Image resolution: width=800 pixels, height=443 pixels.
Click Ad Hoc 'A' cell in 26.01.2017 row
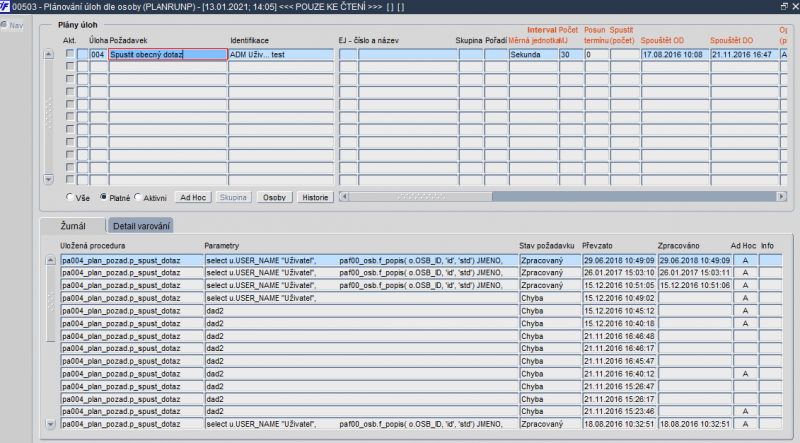(x=745, y=273)
